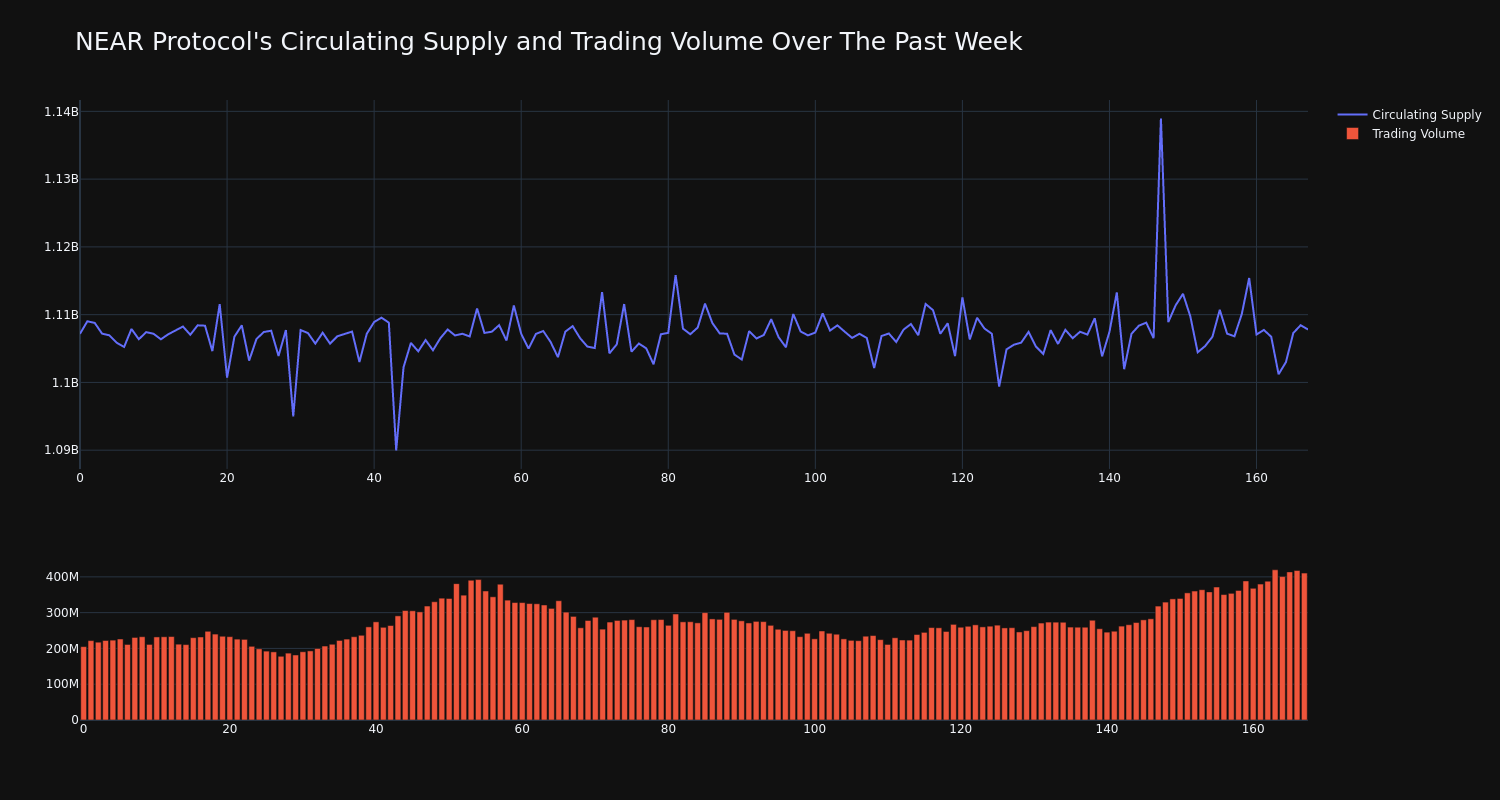
Task: Click the 1.14B y-axis label
Action: point(61,112)
